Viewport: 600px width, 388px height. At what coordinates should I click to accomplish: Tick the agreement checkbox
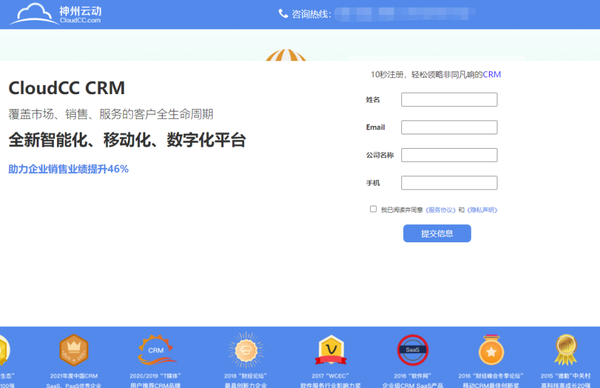[x=373, y=209]
